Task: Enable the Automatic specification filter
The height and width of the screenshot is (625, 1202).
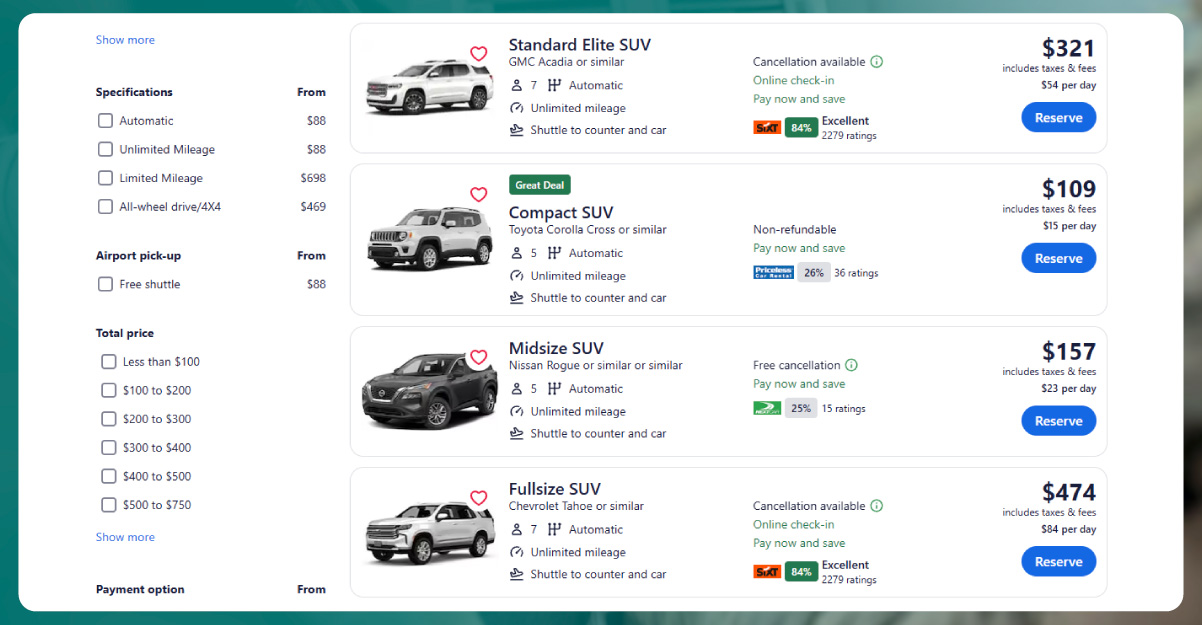Action: 105,120
